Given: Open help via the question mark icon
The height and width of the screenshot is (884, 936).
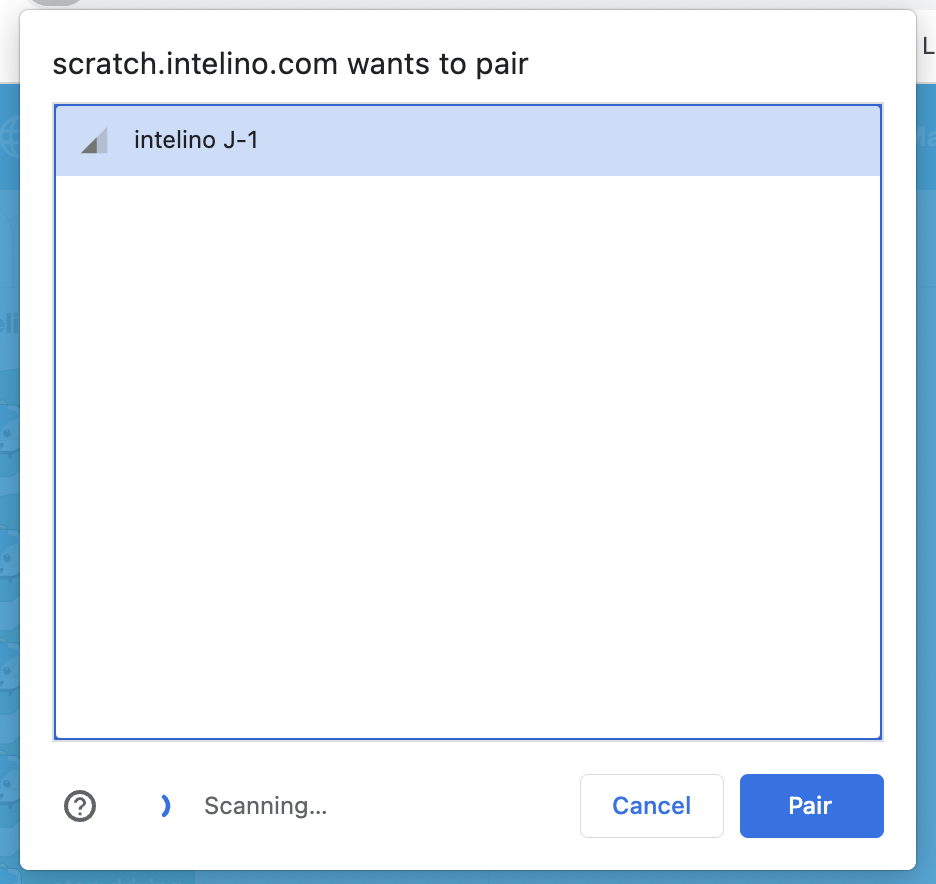Looking at the screenshot, I should (80, 806).
